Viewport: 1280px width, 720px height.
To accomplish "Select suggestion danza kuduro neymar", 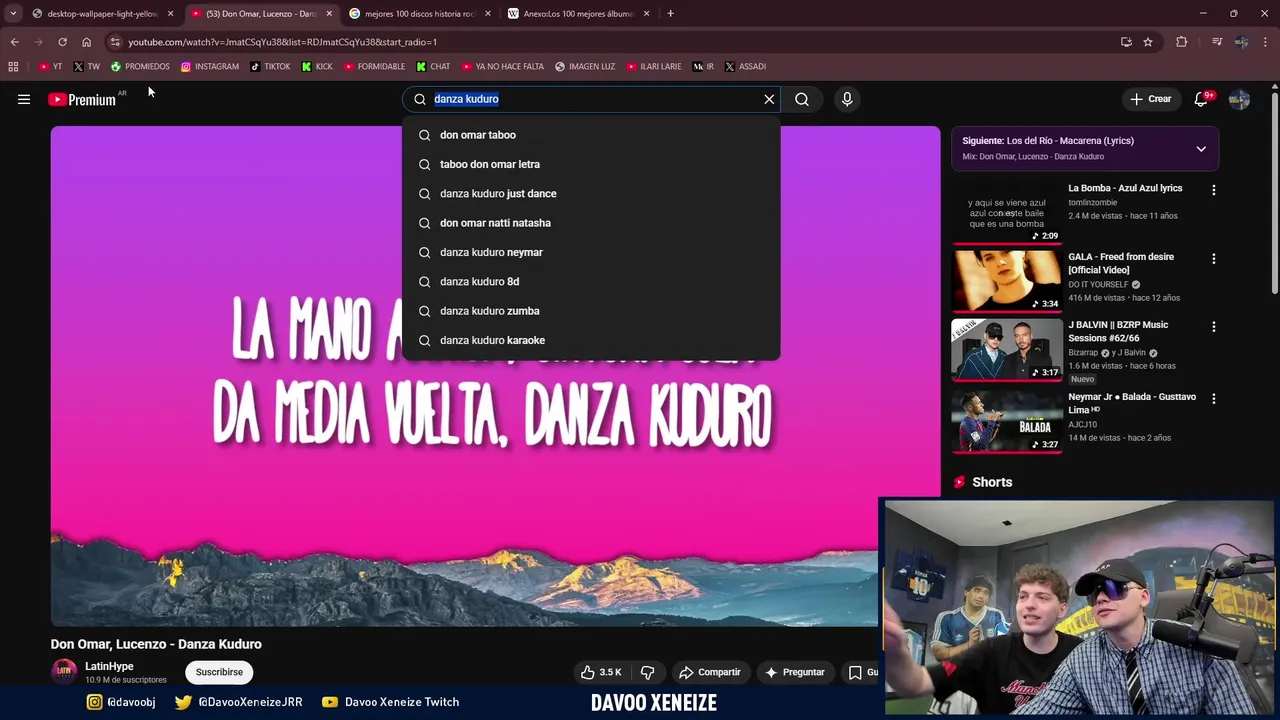I will [591, 252].
